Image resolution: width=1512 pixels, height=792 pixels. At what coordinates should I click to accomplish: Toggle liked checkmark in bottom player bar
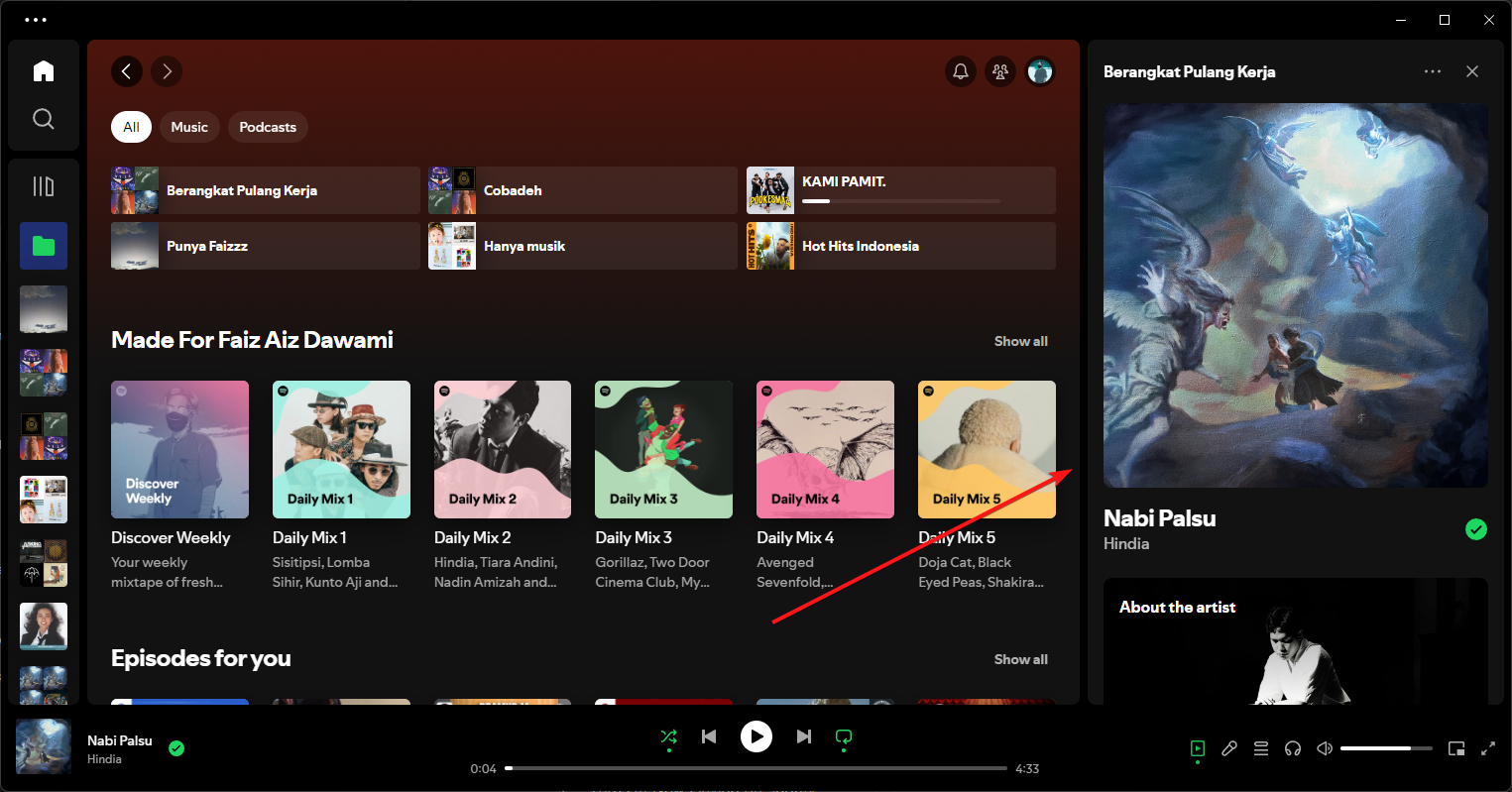176,748
